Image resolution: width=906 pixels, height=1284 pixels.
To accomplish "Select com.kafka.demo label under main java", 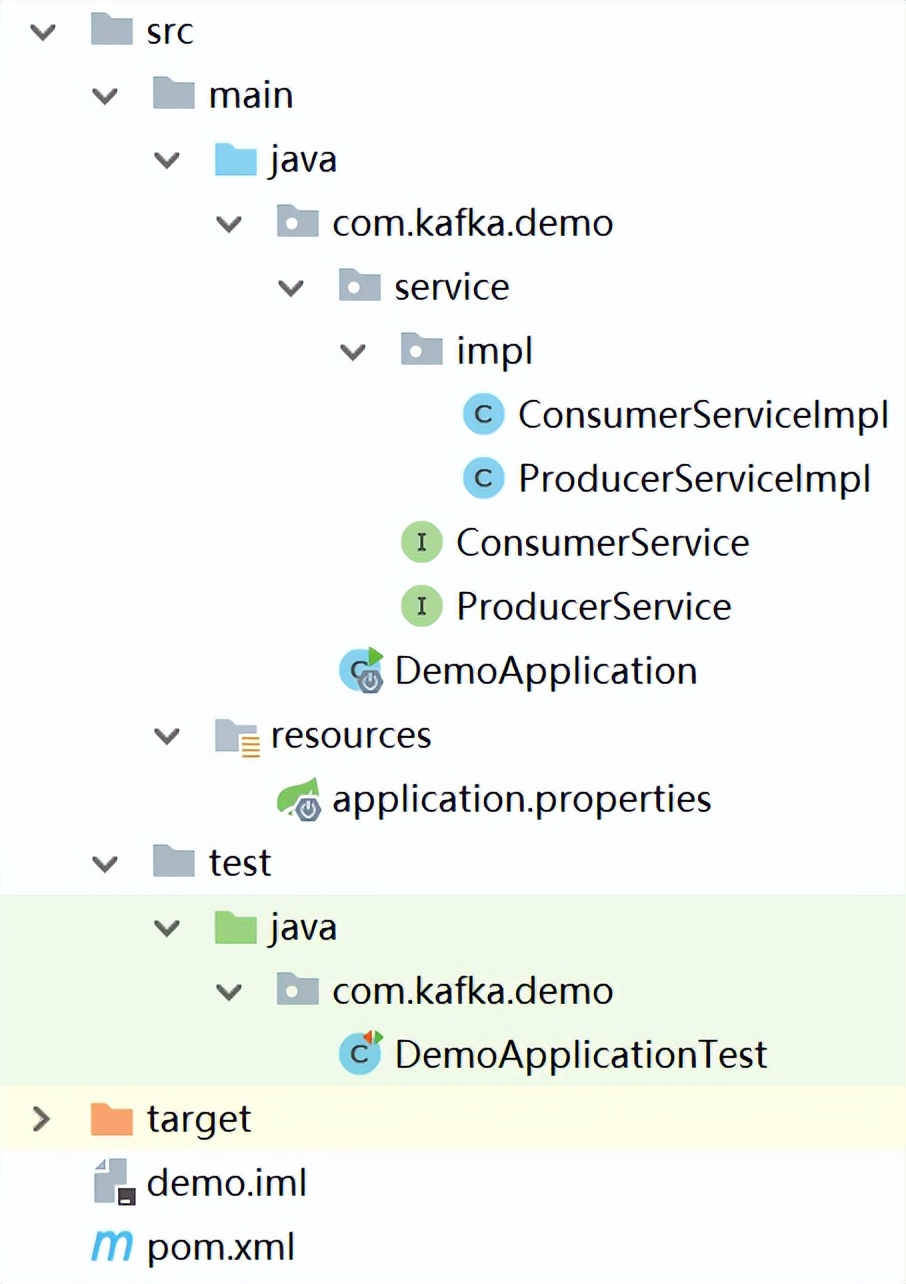I will (472, 224).
